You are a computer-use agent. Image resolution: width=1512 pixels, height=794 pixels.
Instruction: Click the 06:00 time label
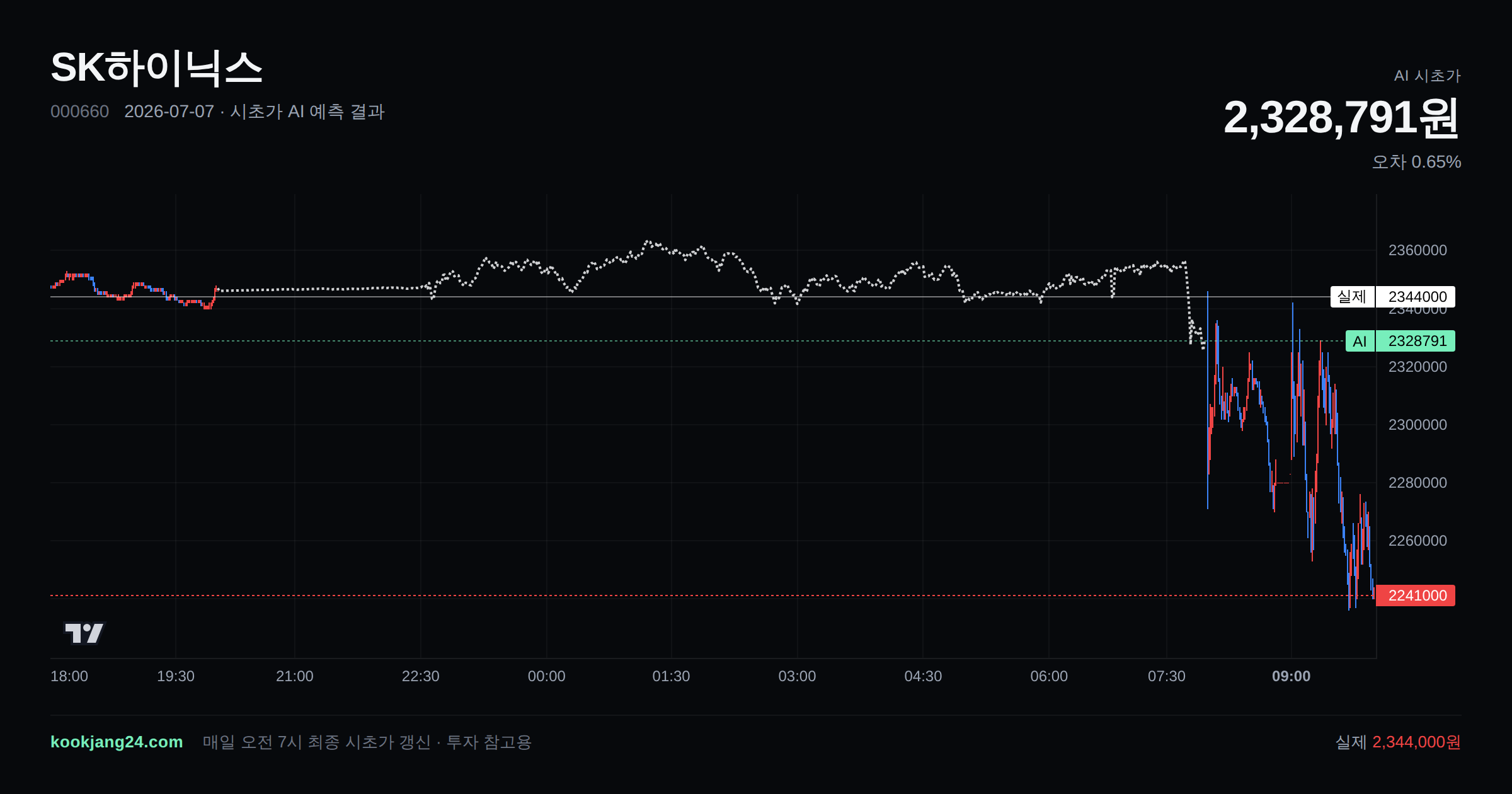coord(1050,676)
